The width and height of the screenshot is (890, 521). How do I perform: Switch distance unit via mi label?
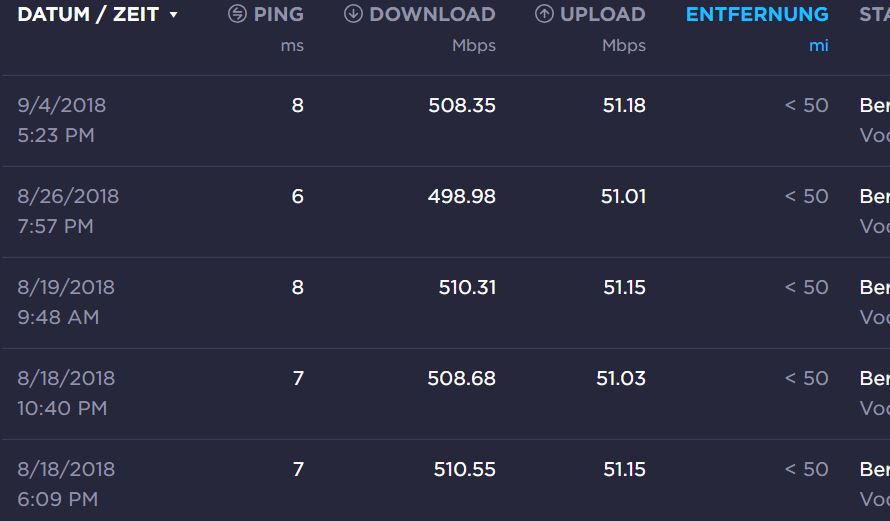(818, 45)
